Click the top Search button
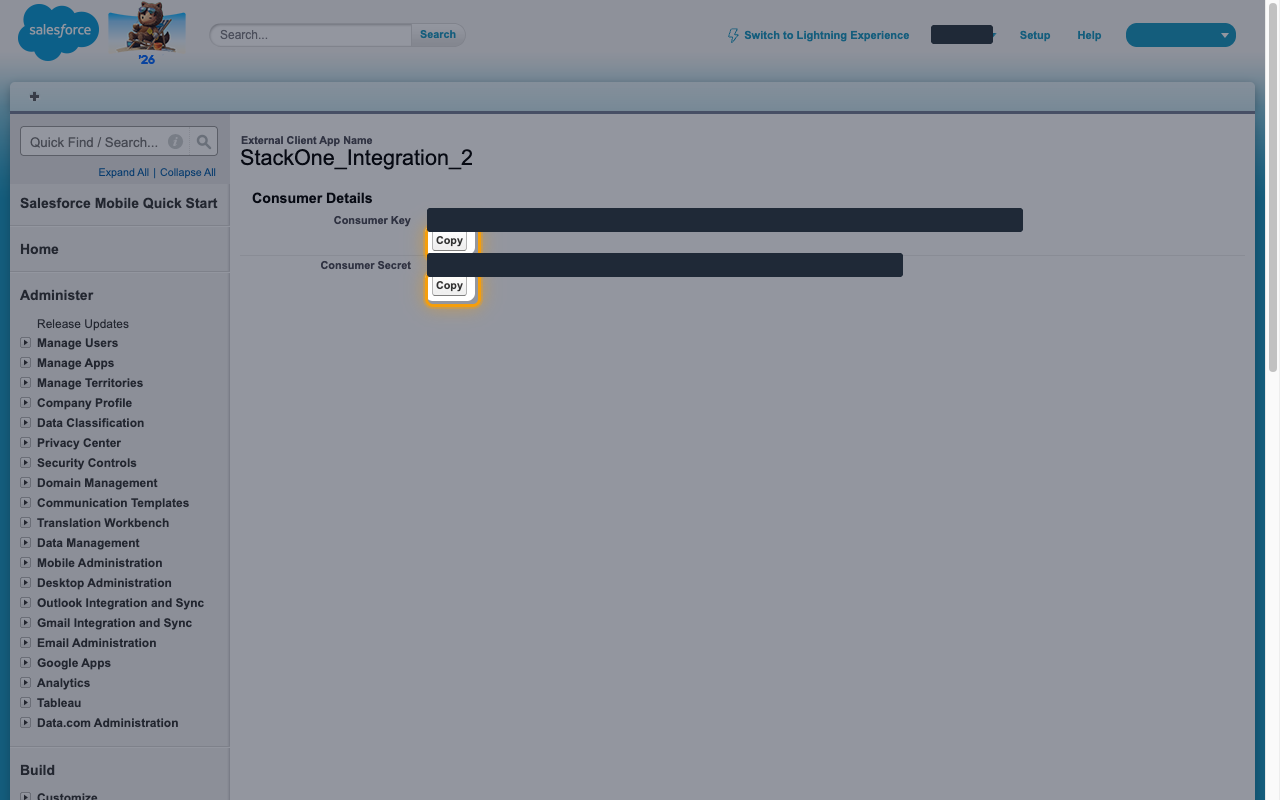Image resolution: width=1280 pixels, height=800 pixels. 438,34
